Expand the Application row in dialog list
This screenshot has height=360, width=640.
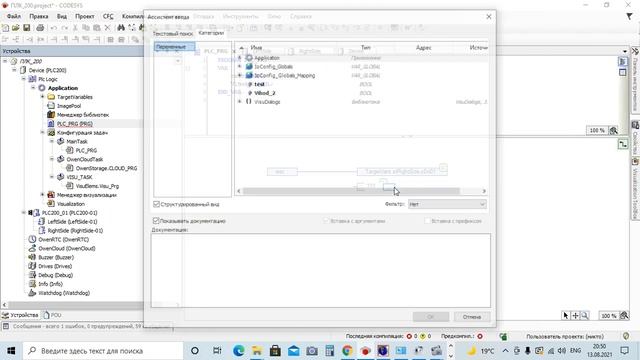[240, 58]
